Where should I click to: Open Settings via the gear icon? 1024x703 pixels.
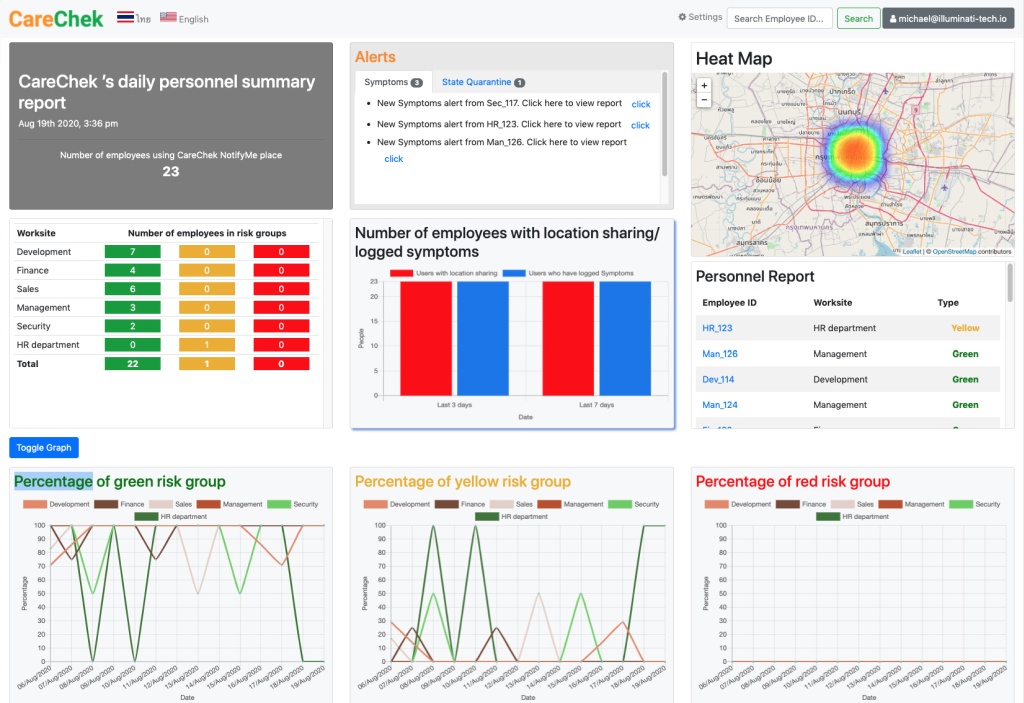682,18
